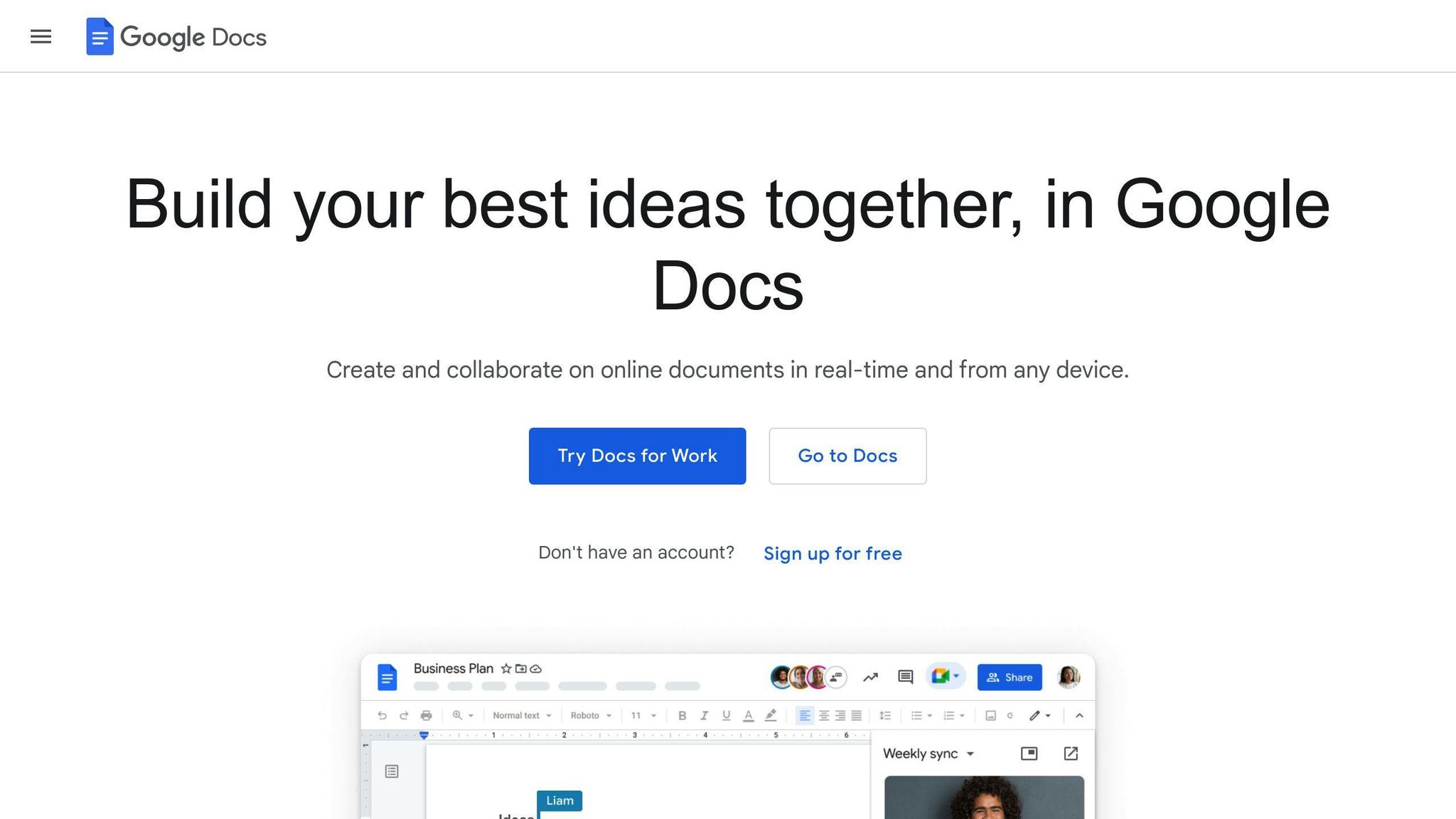This screenshot has width=1456, height=819.
Task: Open the Weekly sync dropdown
Action: tap(928, 754)
